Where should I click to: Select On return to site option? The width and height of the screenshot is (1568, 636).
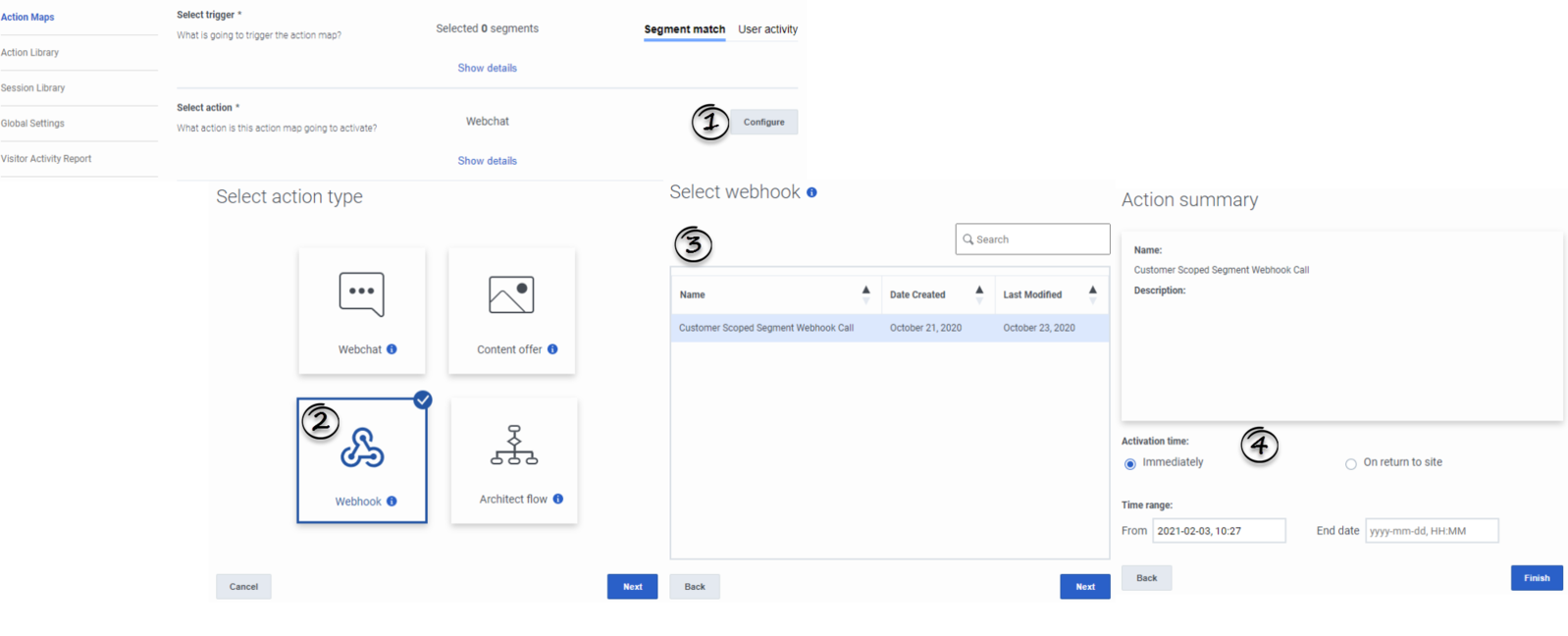click(x=1351, y=464)
